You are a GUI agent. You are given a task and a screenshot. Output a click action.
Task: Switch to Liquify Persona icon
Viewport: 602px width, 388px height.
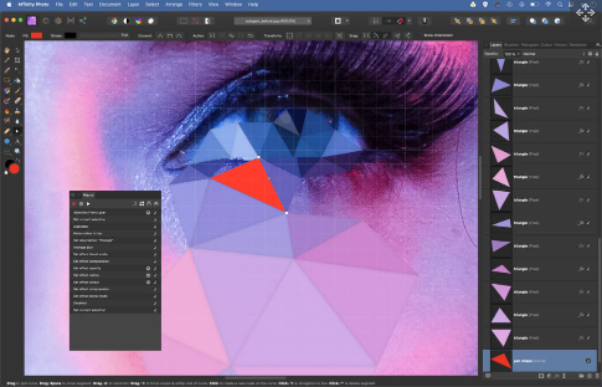pos(46,21)
